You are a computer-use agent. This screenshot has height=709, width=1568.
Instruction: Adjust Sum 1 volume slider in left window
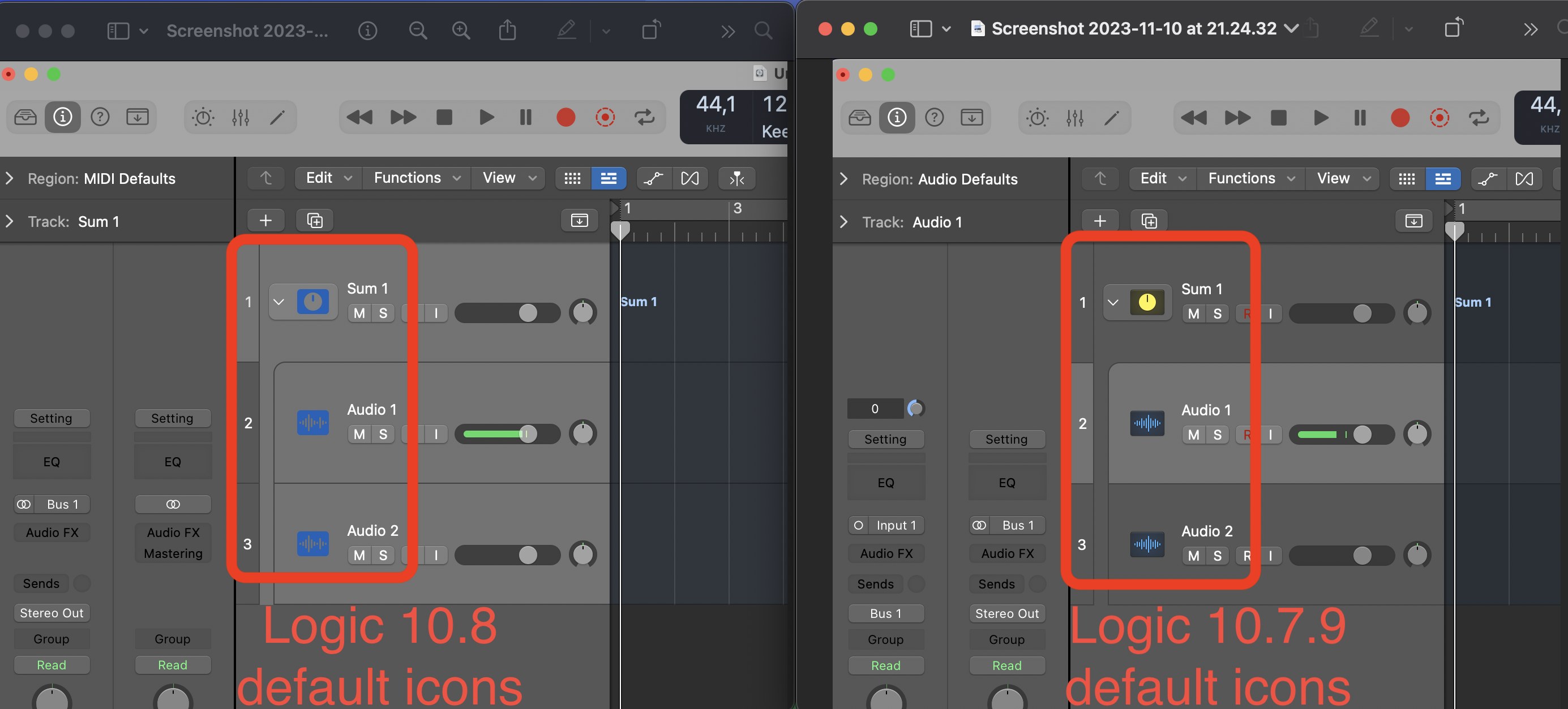point(507,313)
